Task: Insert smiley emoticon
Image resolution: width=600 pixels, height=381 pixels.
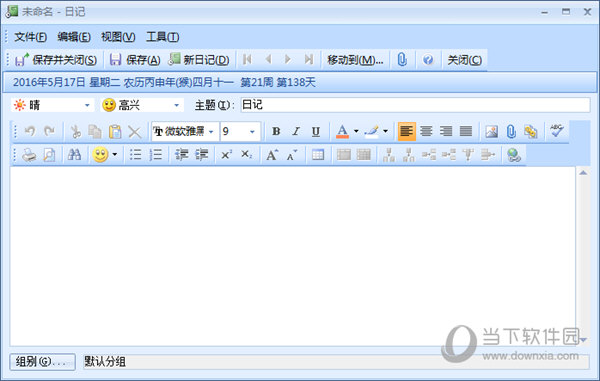Action: click(x=100, y=155)
